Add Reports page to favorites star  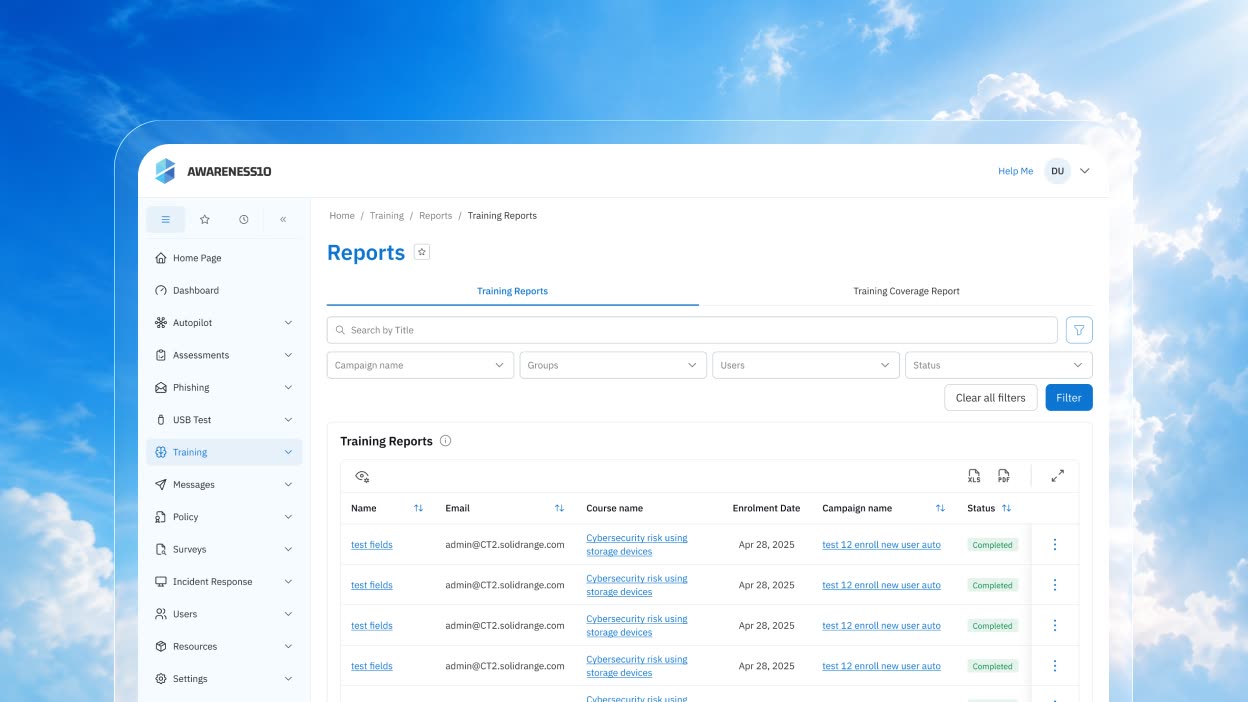(422, 253)
